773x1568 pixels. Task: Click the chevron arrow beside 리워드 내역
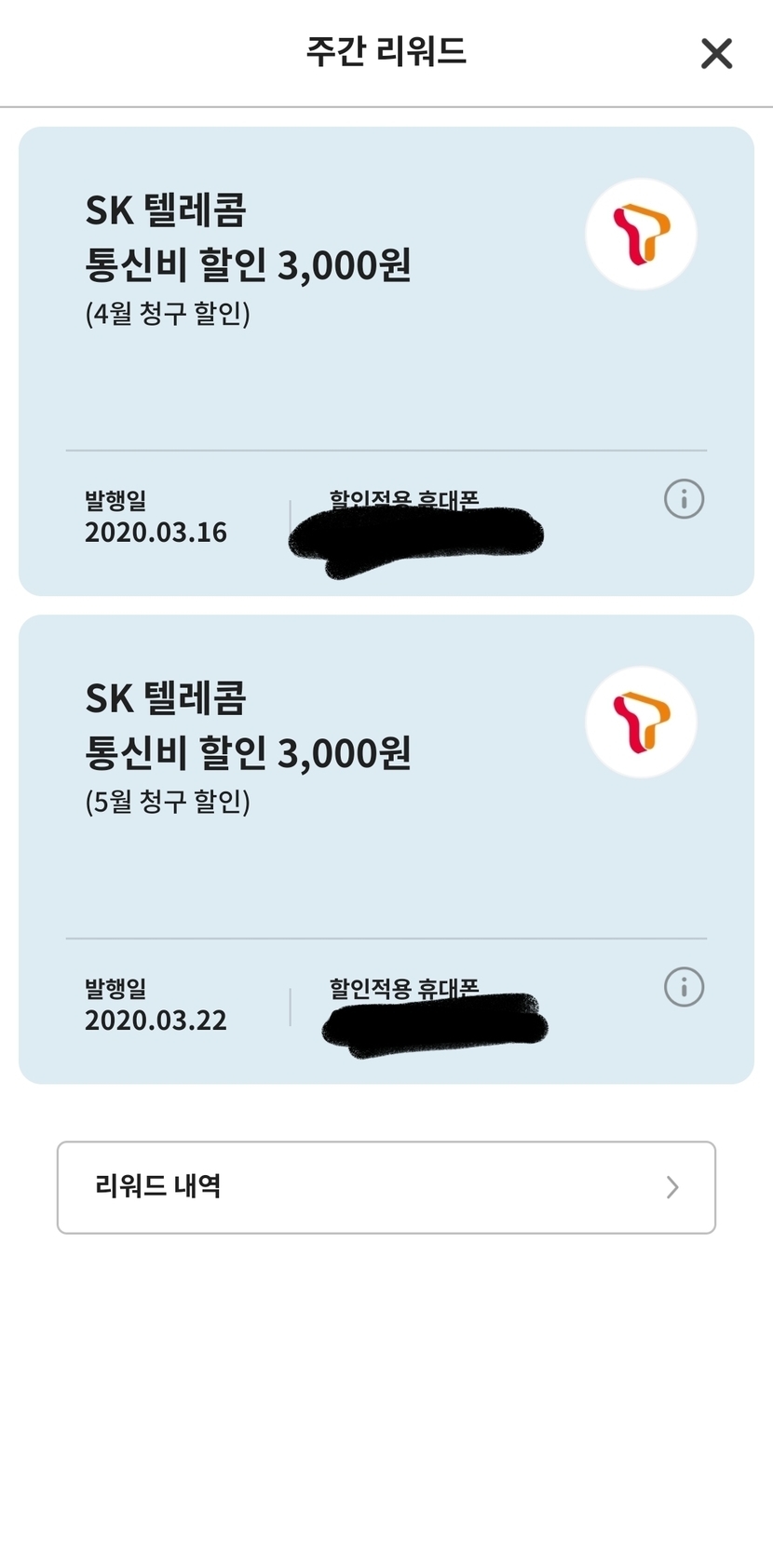(x=672, y=1187)
